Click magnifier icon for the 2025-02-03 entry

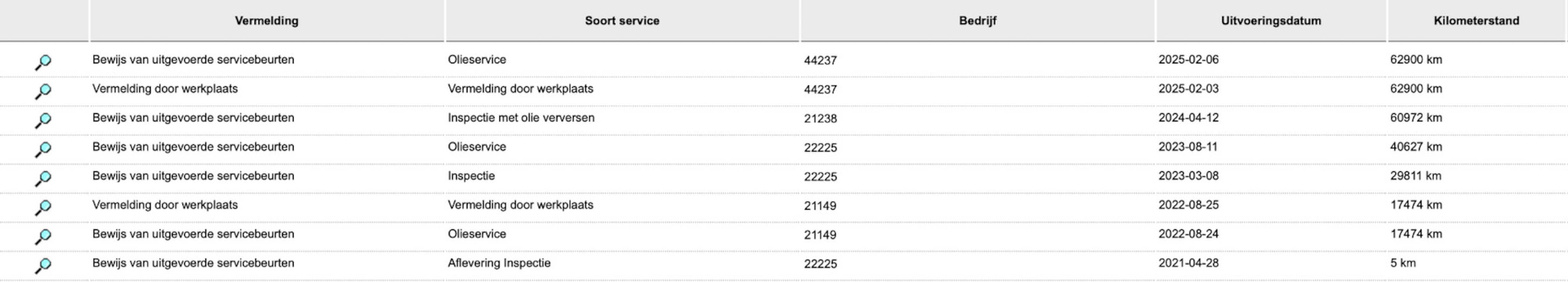click(43, 91)
